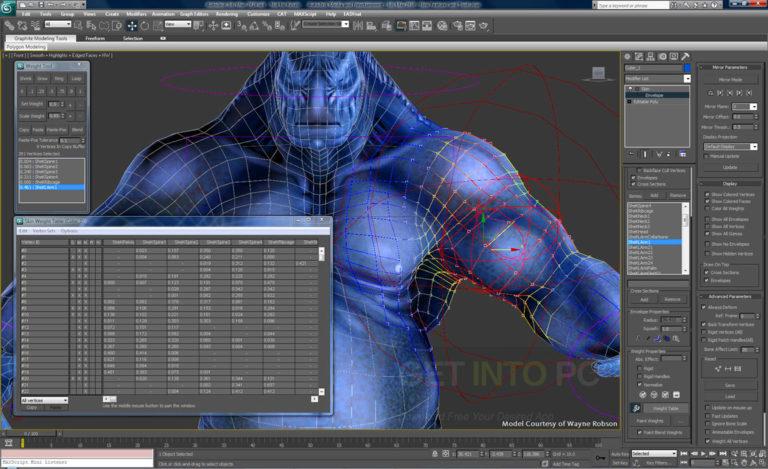Toggle Paint Blend Weights checkbox

point(639,432)
